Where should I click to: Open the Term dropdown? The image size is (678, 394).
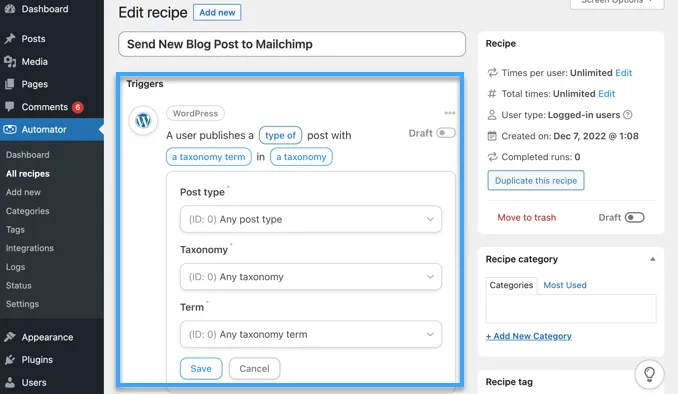coord(311,334)
